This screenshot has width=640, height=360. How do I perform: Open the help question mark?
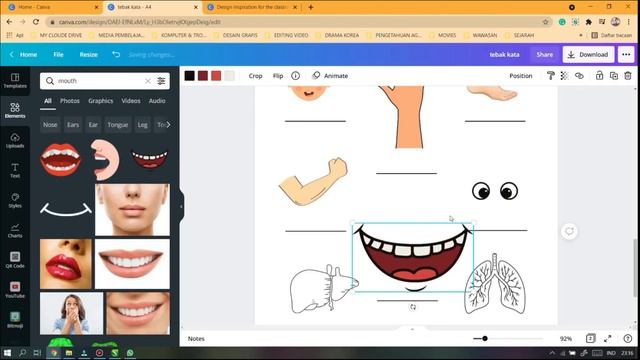(628, 338)
